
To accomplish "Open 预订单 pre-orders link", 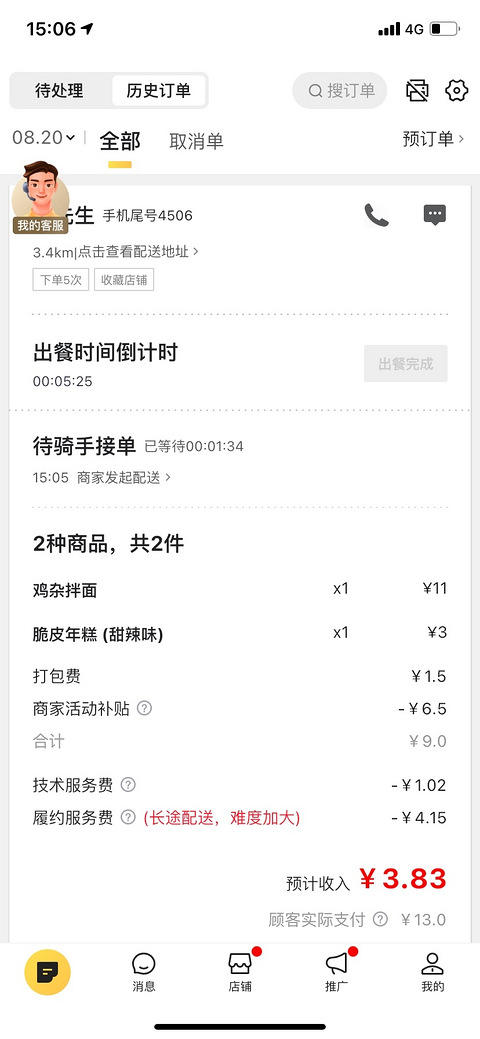I will (x=434, y=139).
